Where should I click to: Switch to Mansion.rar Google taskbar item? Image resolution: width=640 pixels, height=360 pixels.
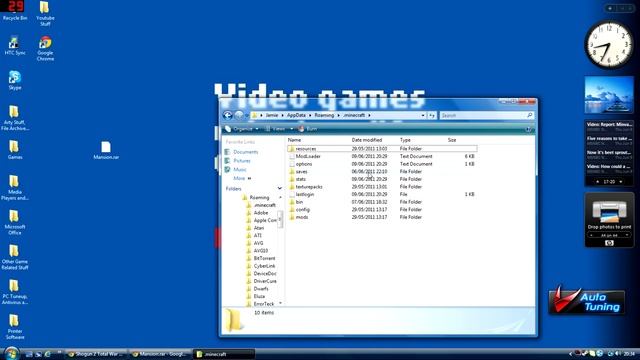(160, 354)
